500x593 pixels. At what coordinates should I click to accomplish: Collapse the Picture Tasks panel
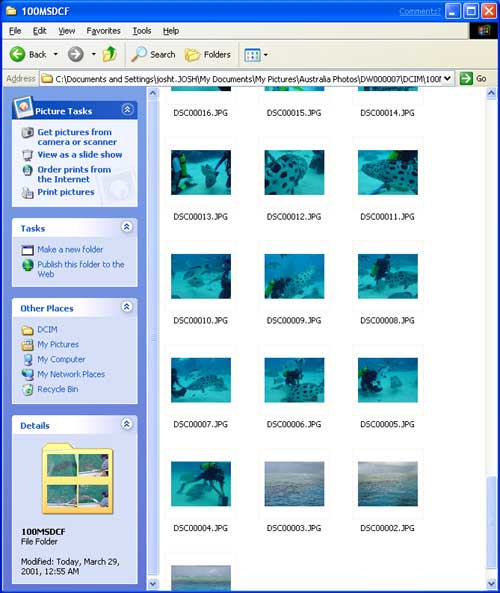127,110
